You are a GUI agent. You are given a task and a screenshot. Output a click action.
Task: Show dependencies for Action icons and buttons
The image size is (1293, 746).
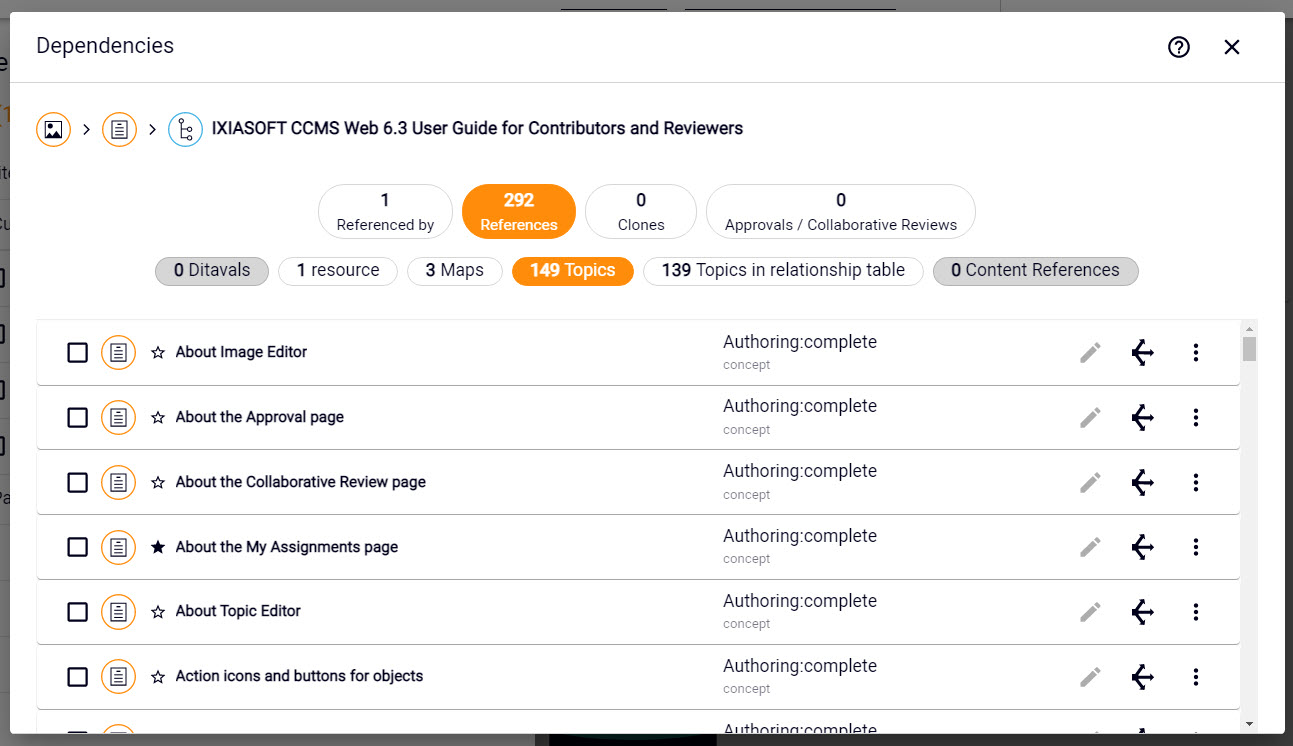tap(1143, 677)
